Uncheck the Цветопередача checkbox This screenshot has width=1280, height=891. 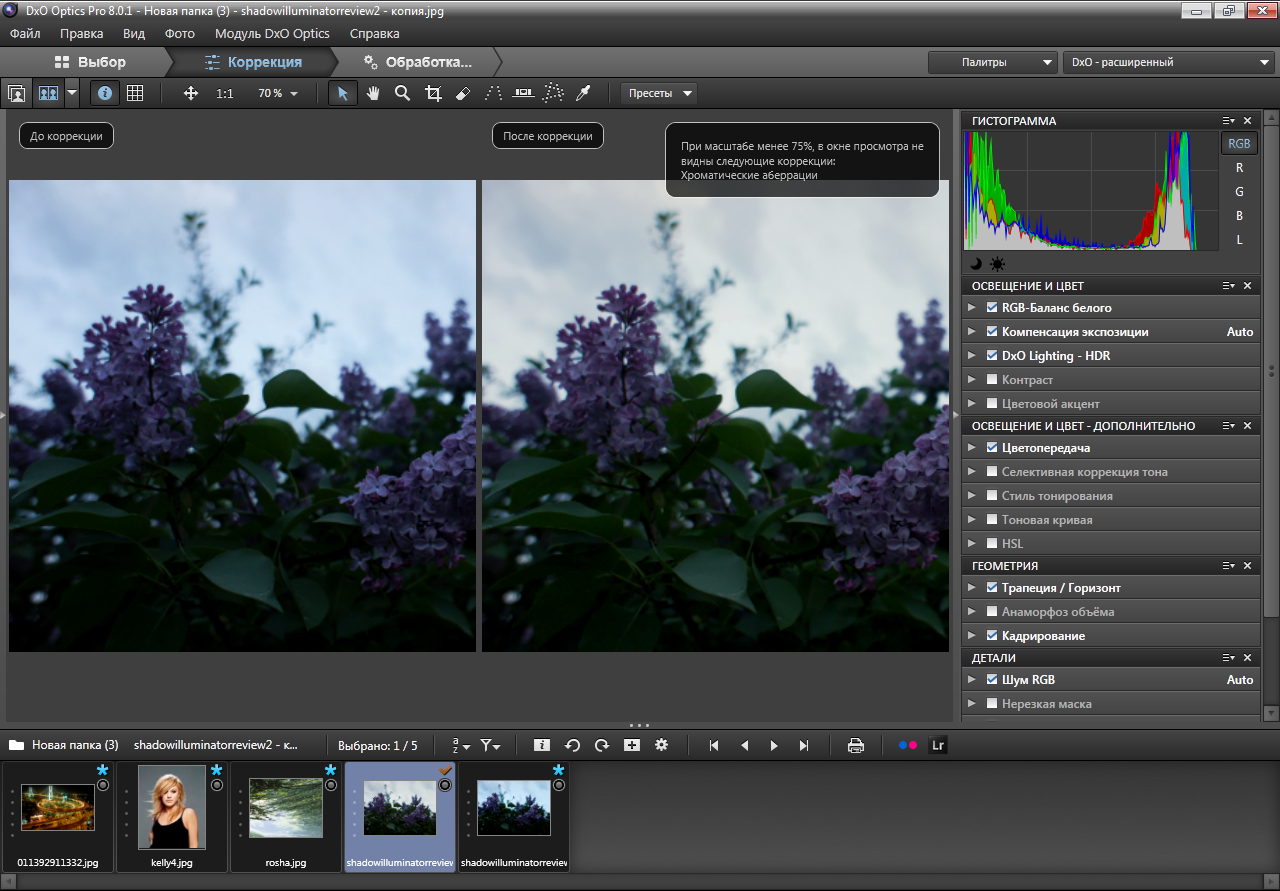coord(992,448)
